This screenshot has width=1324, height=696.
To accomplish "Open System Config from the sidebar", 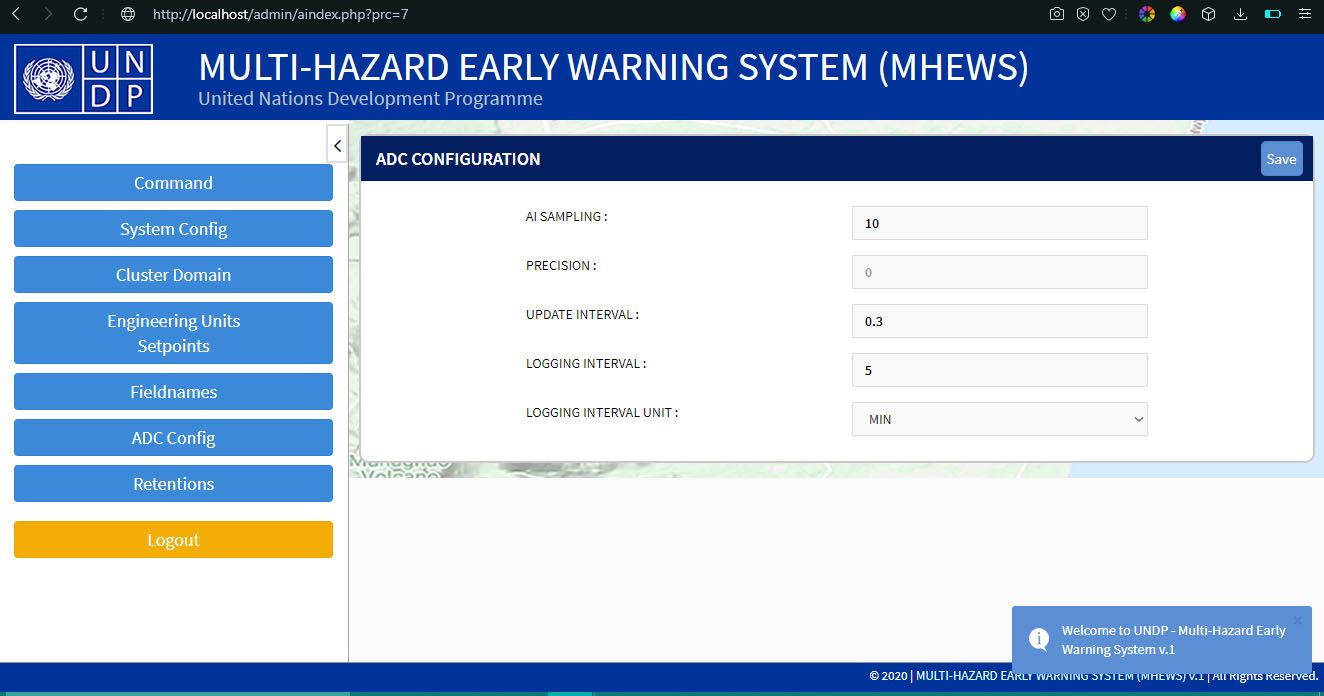I will tap(173, 229).
